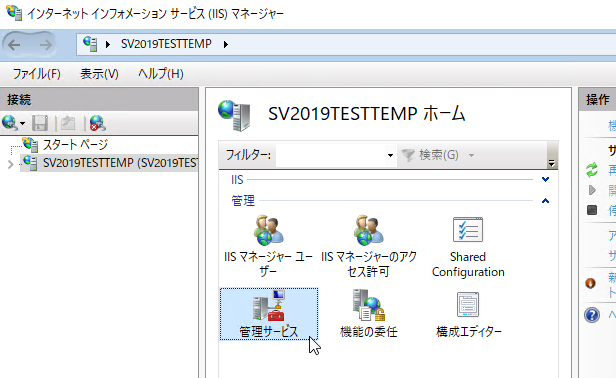Click the orange download icon in 操作
Image resolution: width=616 pixels, height=378 pixels.
click(x=590, y=283)
